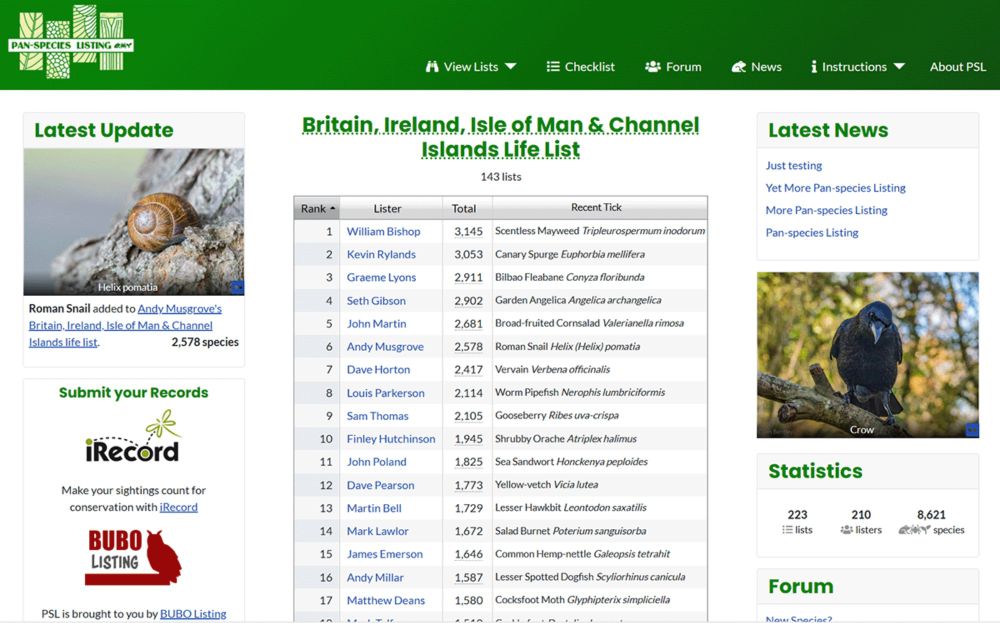This screenshot has height=623, width=1000.
Task: Open More Pan-species Listing news item
Action: tap(827, 210)
